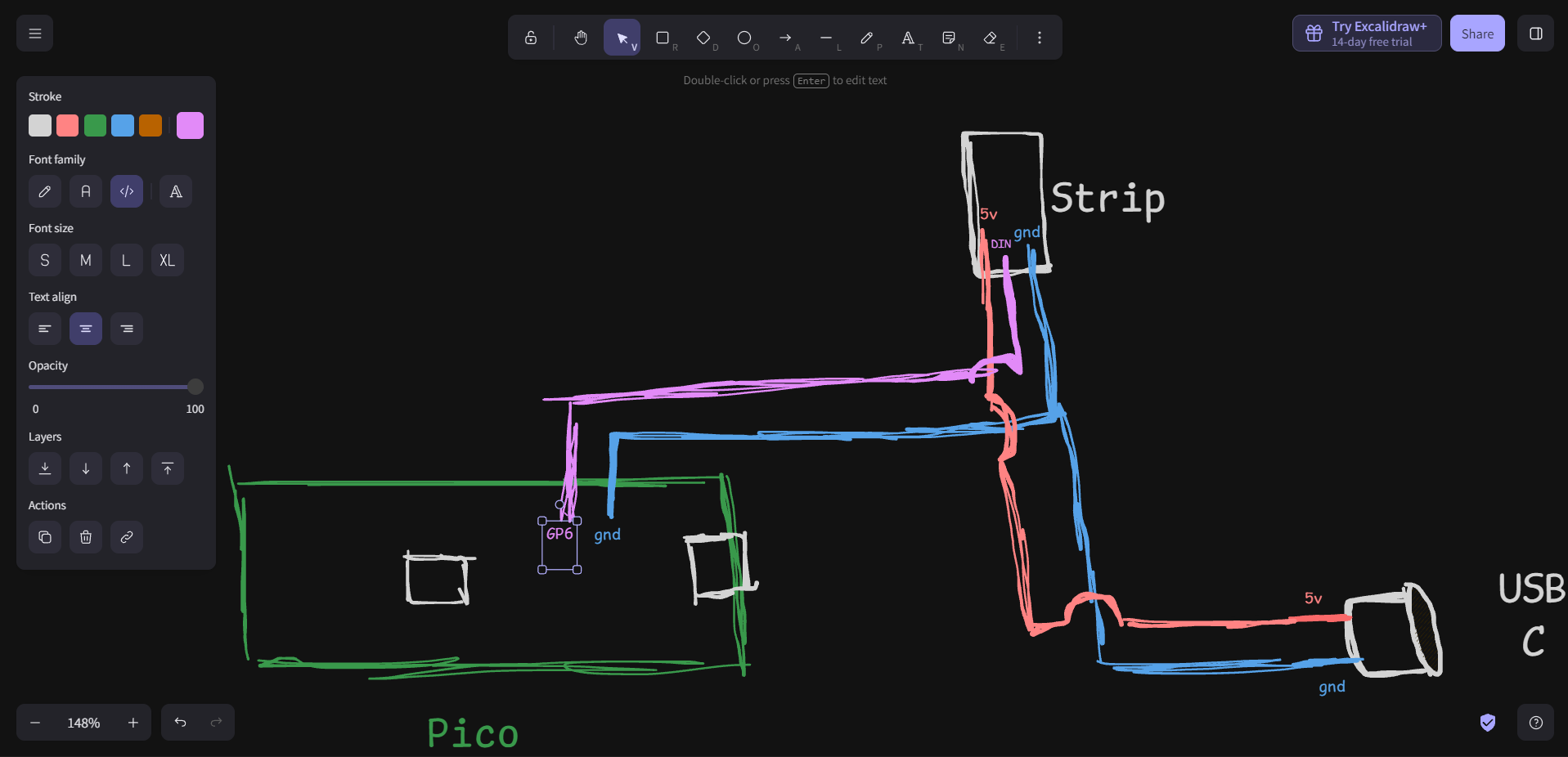Image resolution: width=1568 pixels, height=757 pixels.
Task: Bring selected element to front
Action: click(x=168, y=468)
